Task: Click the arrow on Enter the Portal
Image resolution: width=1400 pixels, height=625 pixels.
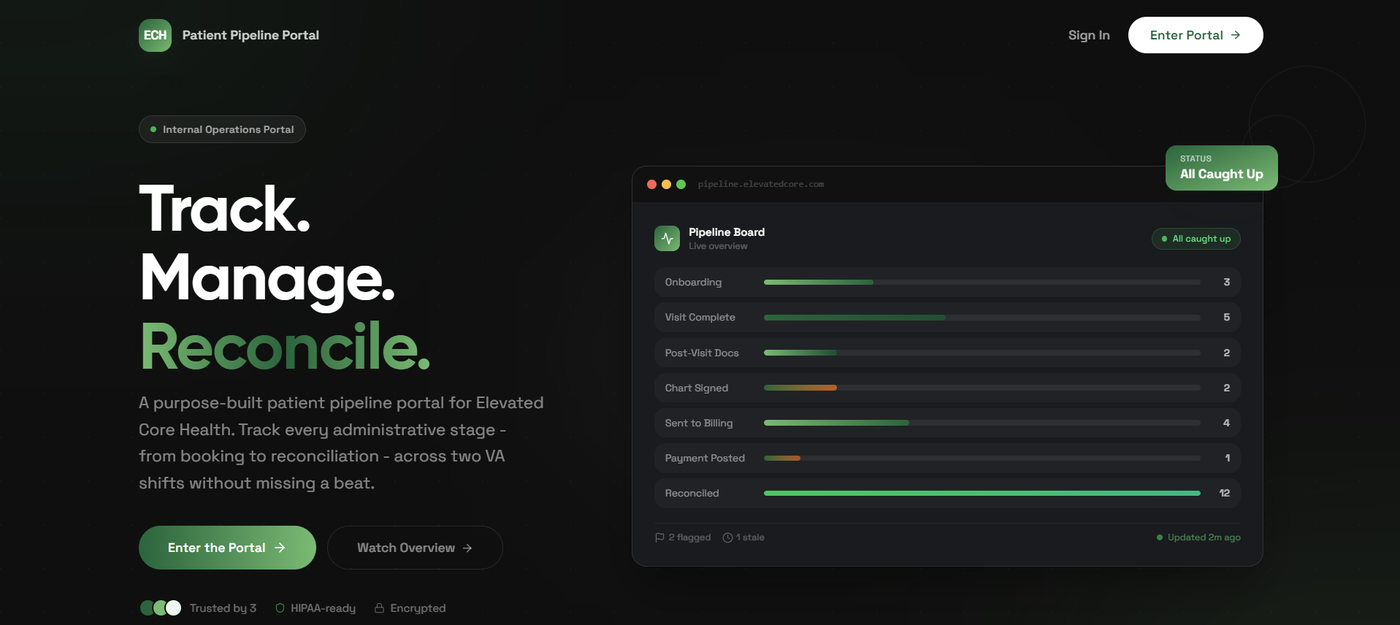Action: point(280,548)
